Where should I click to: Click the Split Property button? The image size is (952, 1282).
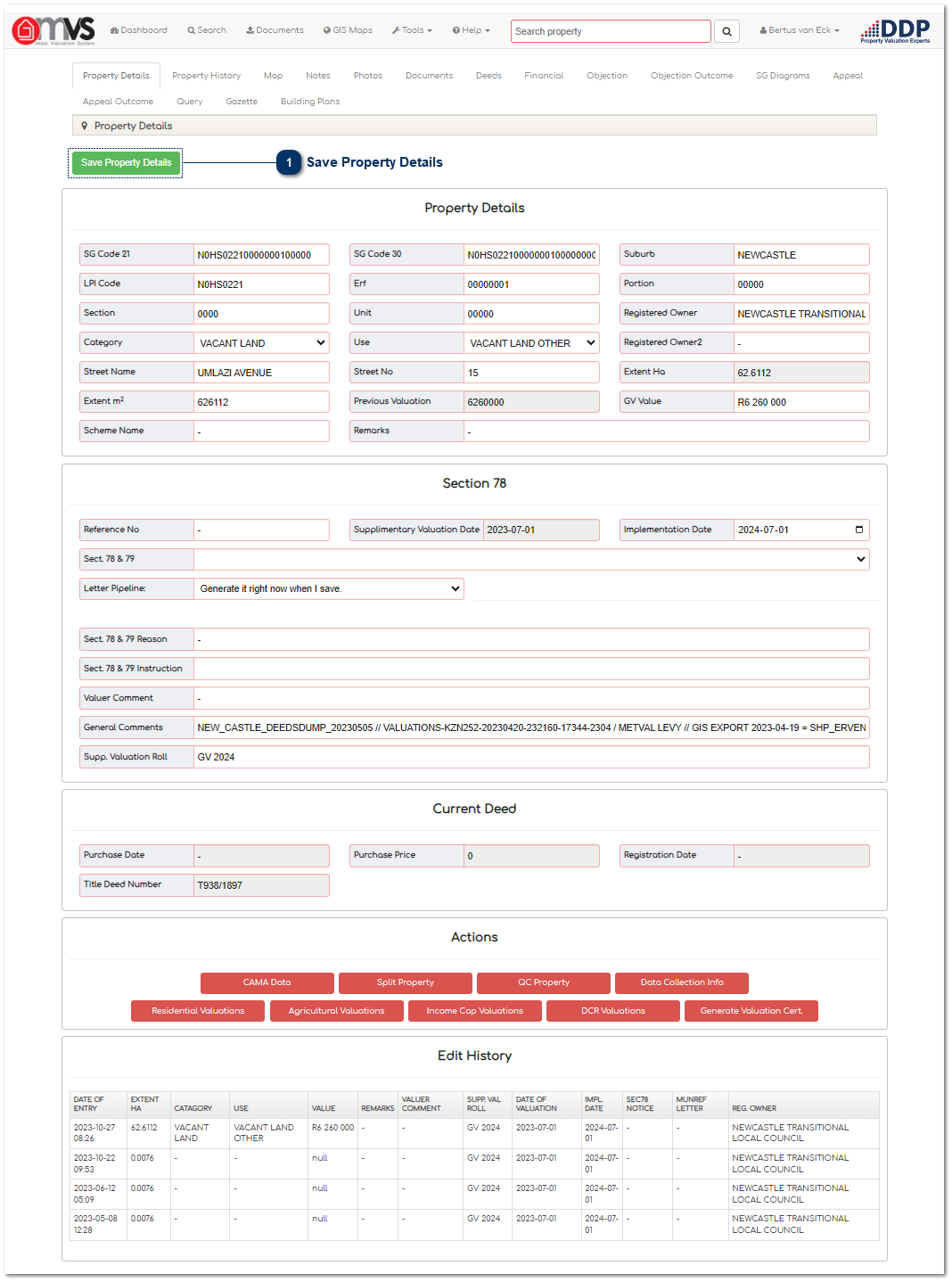pos(406,982)
